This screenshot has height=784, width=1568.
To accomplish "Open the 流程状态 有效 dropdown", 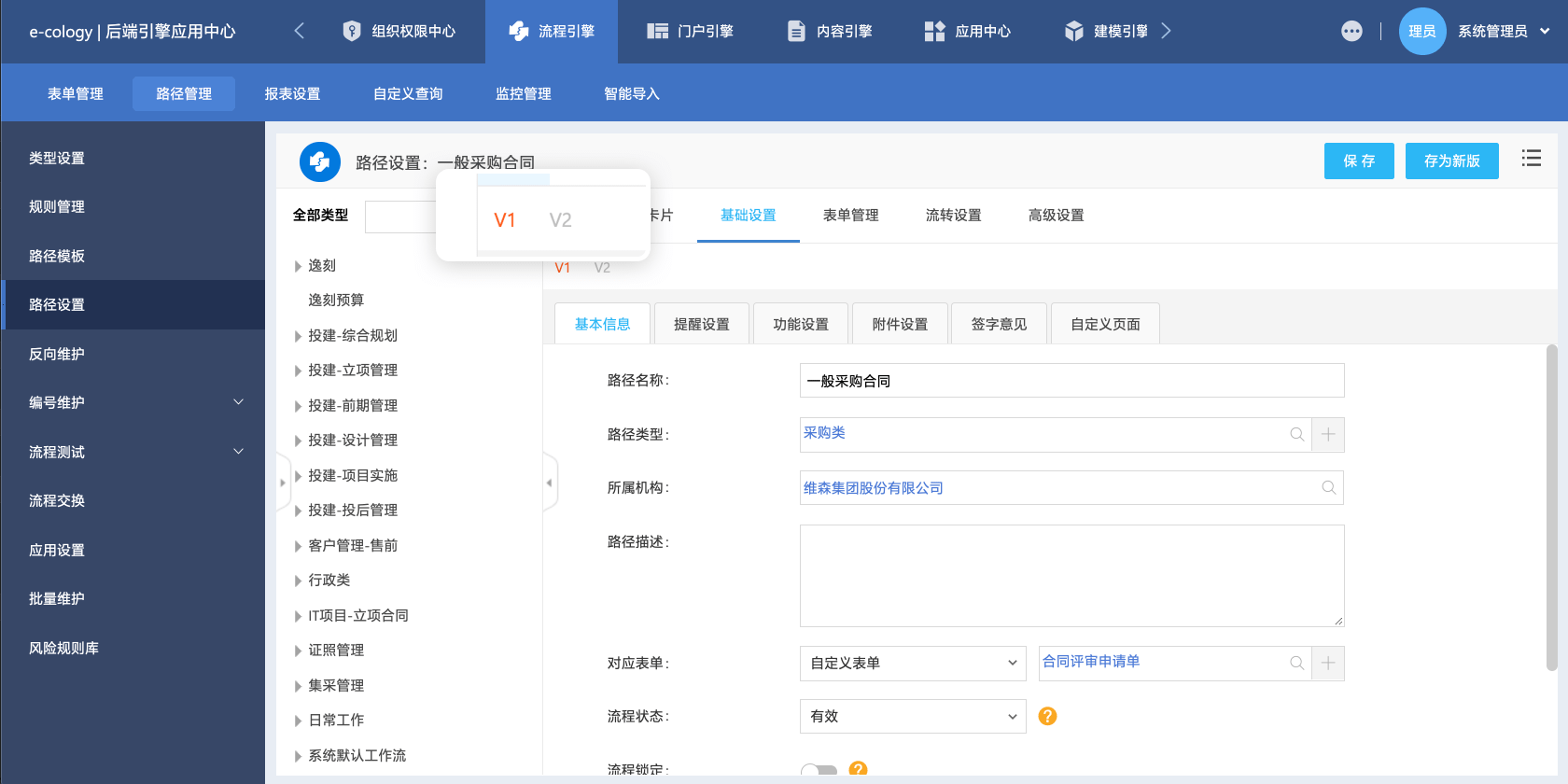I will (913, 716).
